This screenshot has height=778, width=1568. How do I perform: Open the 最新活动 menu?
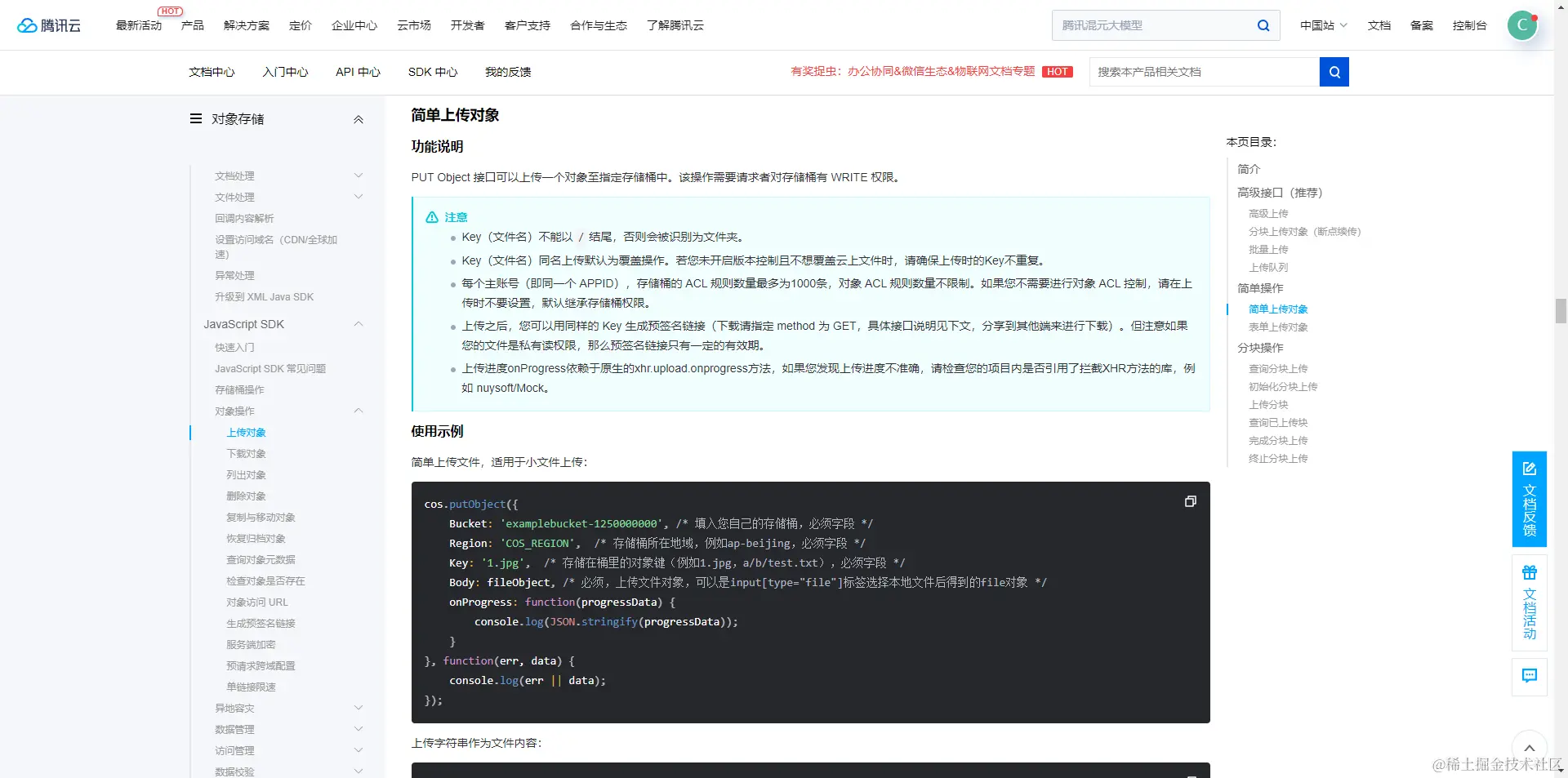[139, 25]
